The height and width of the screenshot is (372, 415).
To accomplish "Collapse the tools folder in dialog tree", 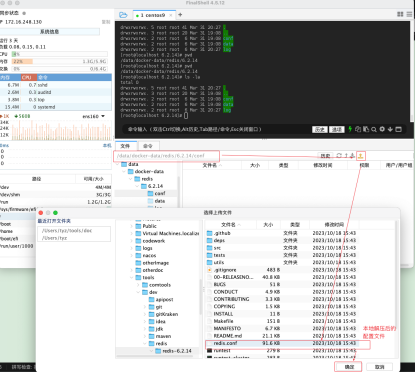I will (132, 277).
